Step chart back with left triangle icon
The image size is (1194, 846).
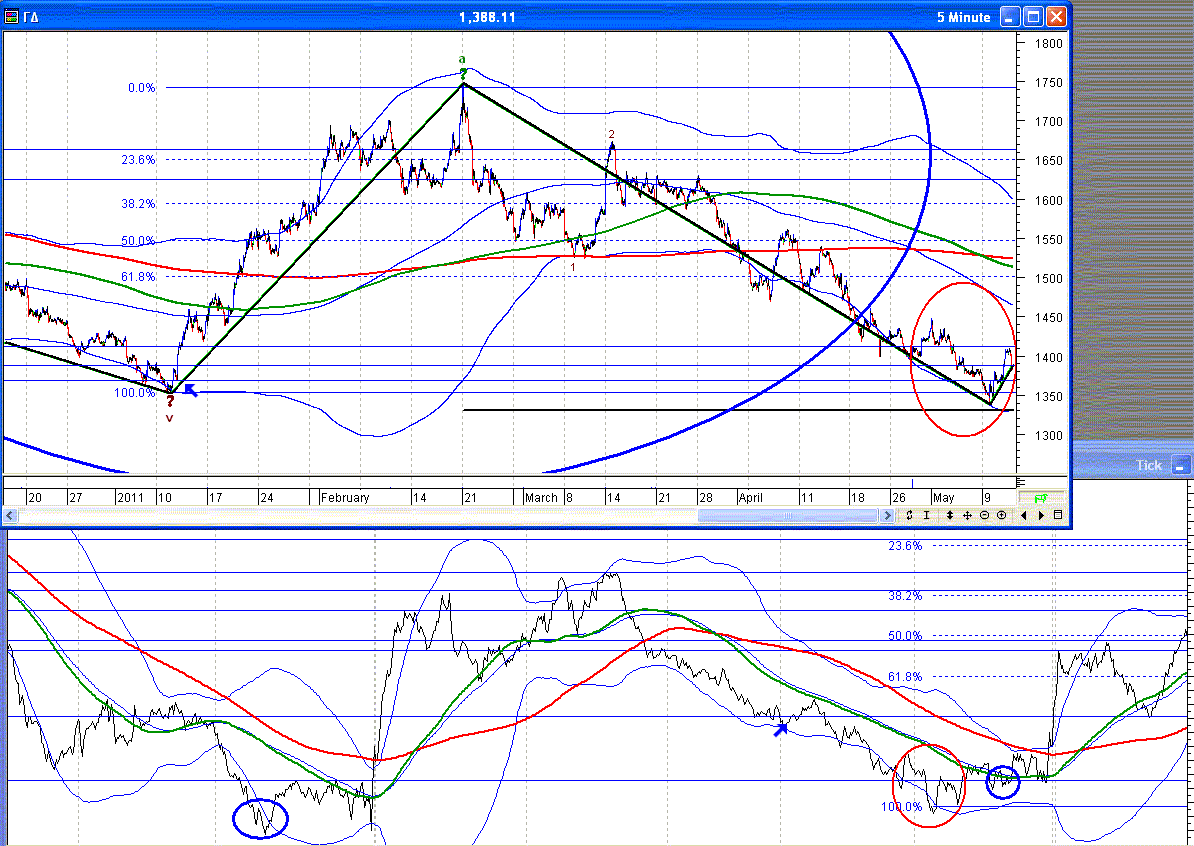(x=1024, y=515)
